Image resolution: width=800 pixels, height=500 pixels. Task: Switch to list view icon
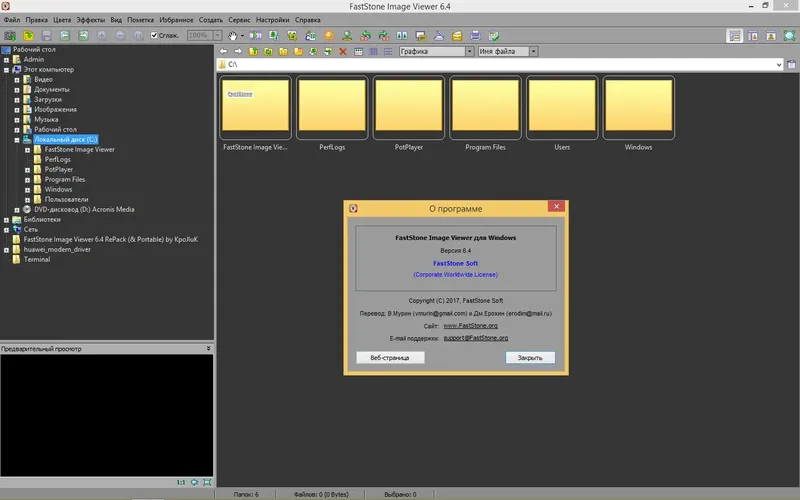(388, 51)
